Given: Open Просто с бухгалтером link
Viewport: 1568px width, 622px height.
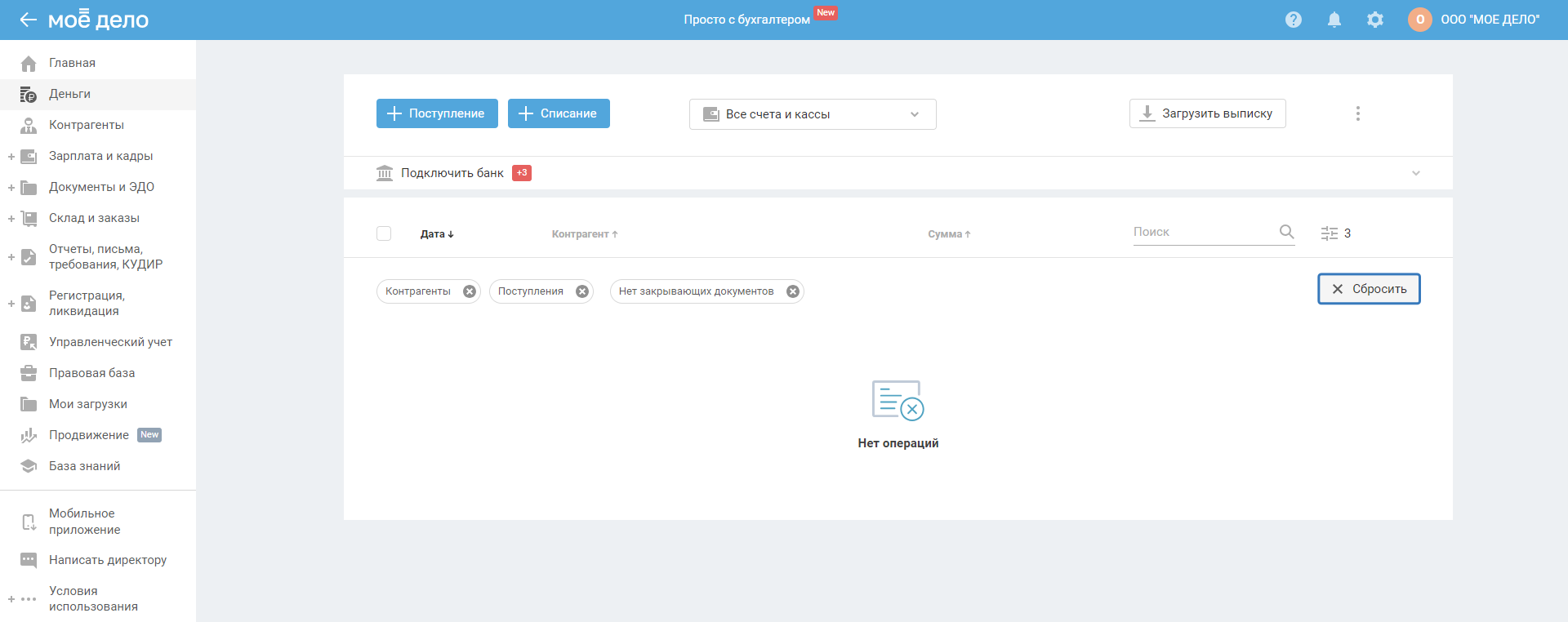Looking at the screenshot, I should [746, 20].
